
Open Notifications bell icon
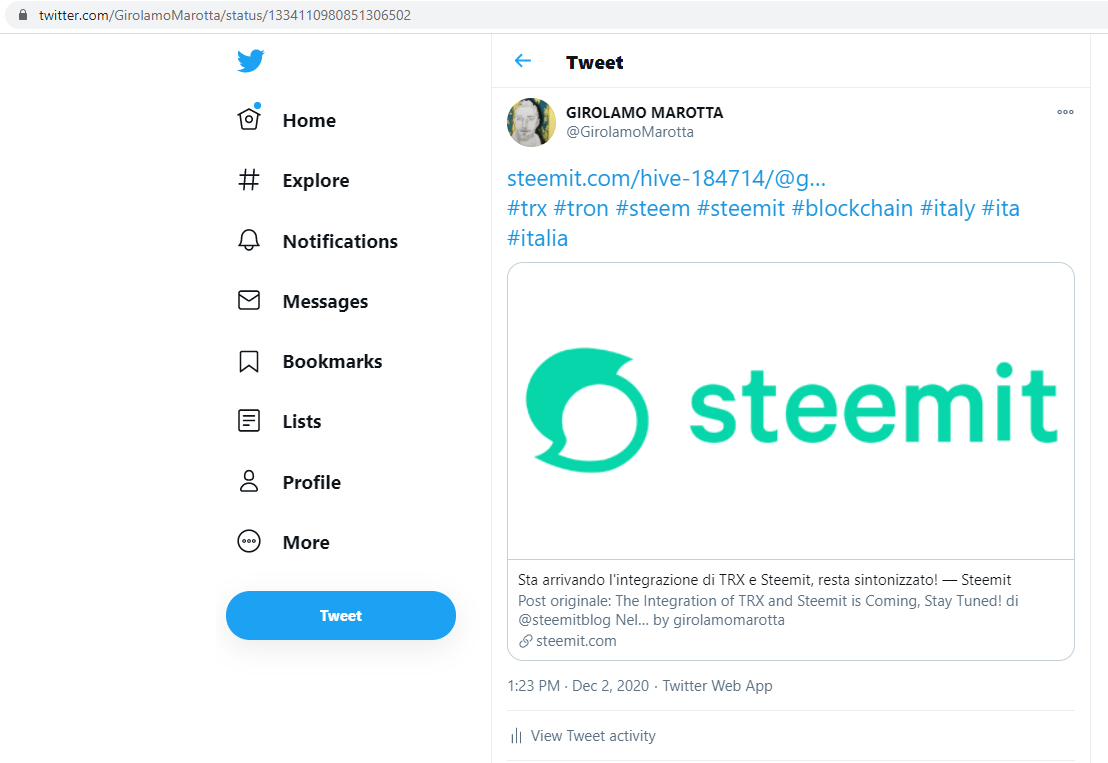pos(249,241)
